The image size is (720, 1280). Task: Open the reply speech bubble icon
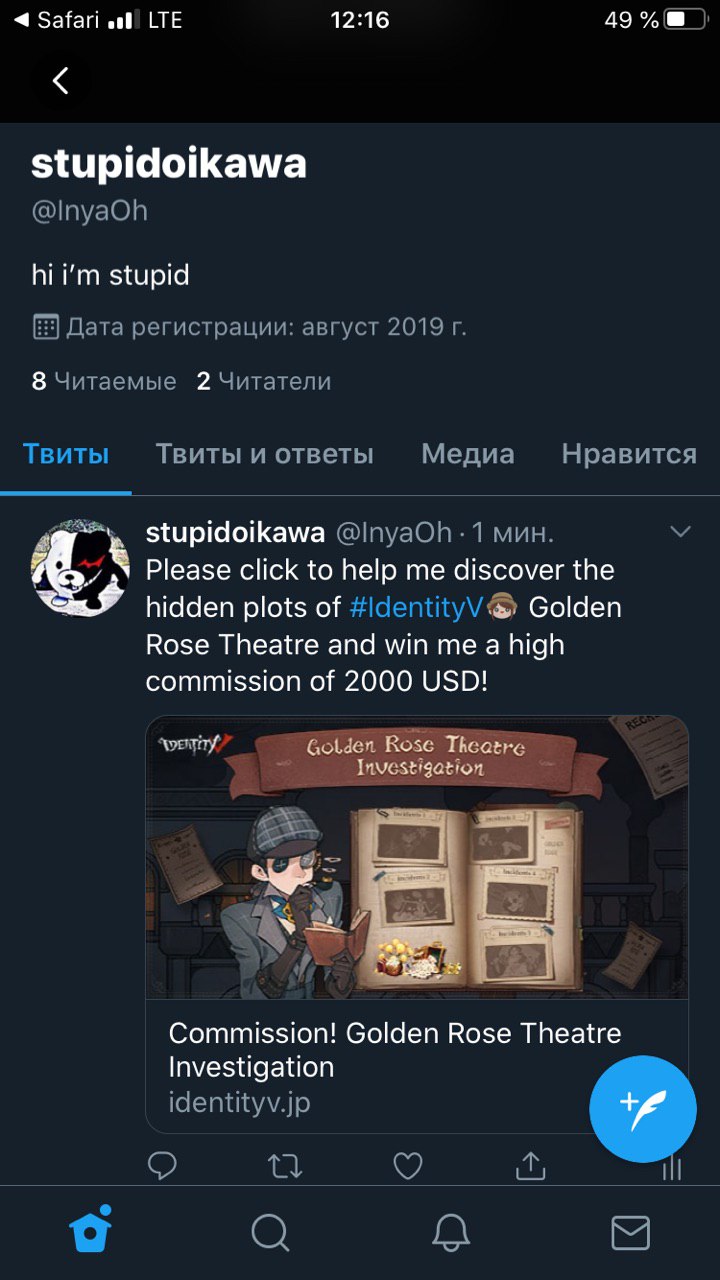162,1166
